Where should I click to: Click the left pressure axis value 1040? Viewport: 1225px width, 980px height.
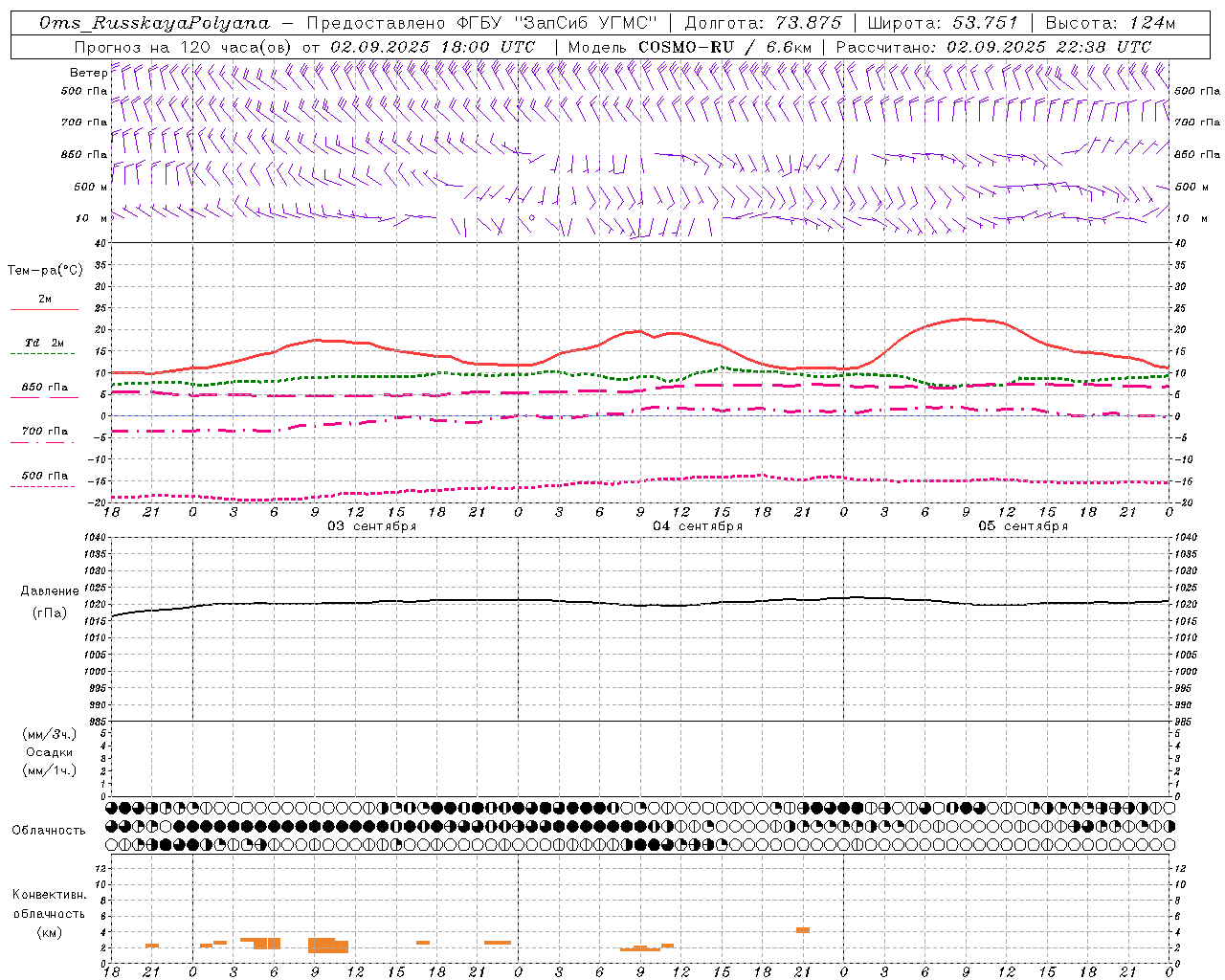point(95,538)
